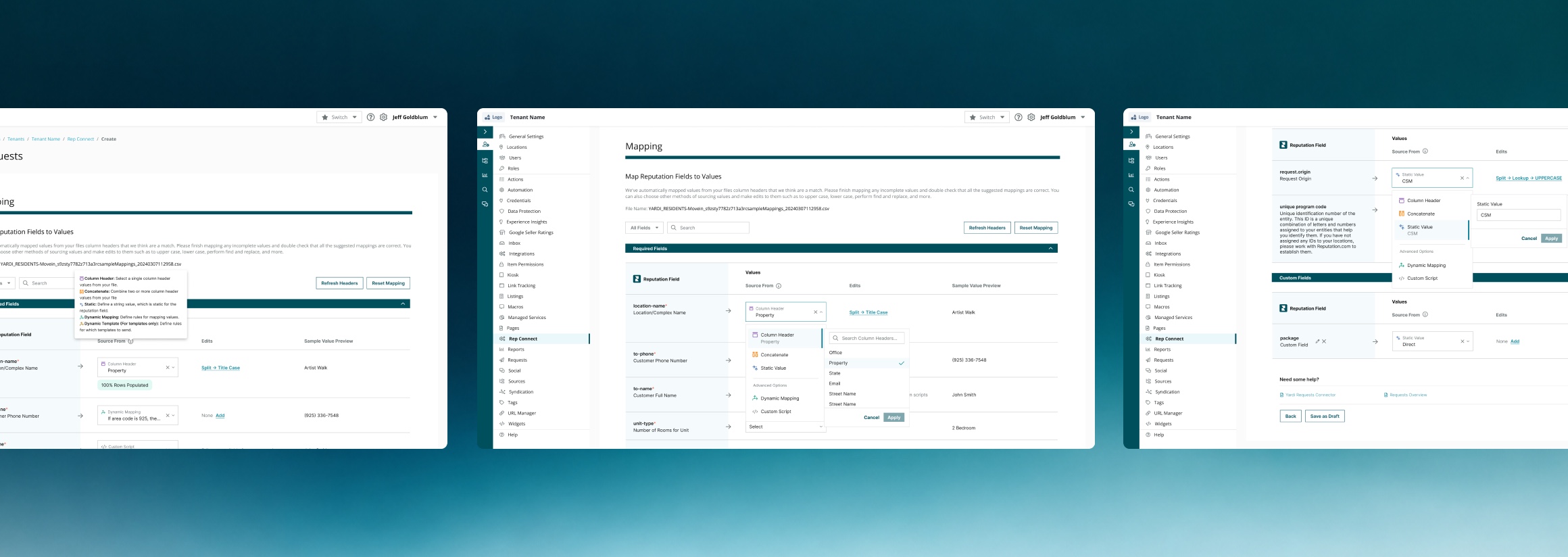Clear Property column header selection in middle window
This screenshot has width=1568, height=557.
(816, 312)
